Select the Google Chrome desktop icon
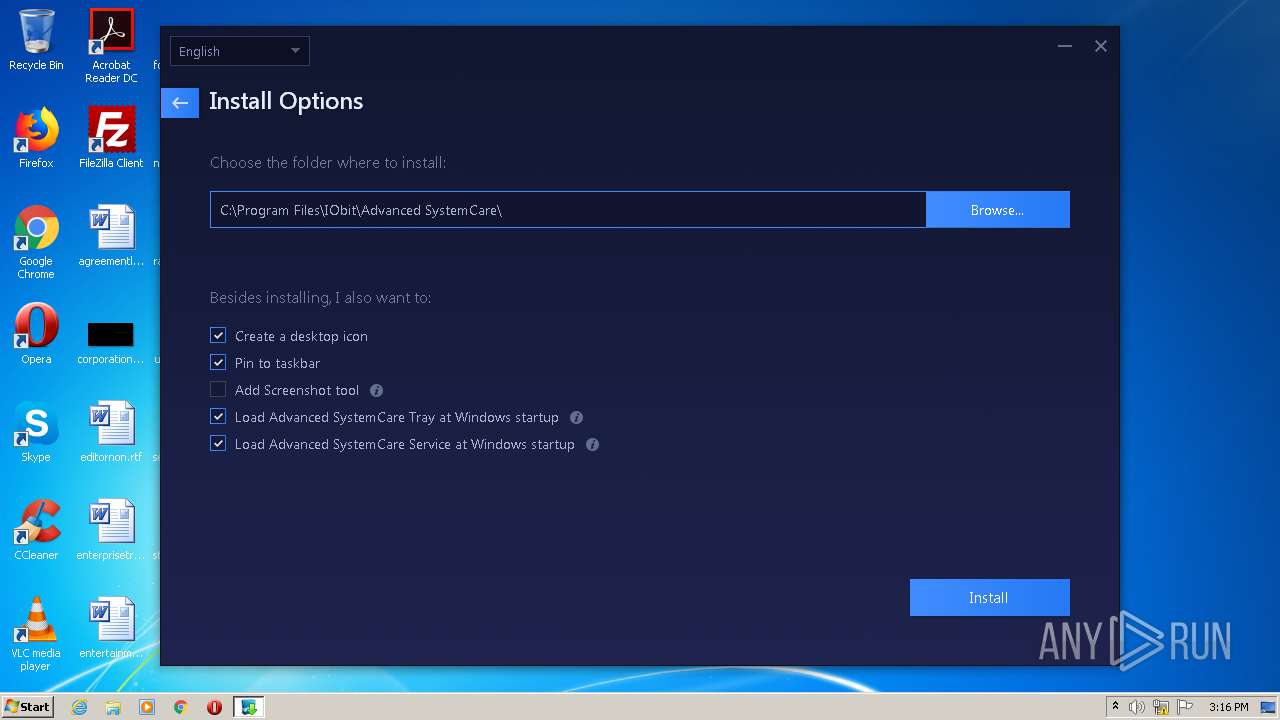 coord(36,243)
